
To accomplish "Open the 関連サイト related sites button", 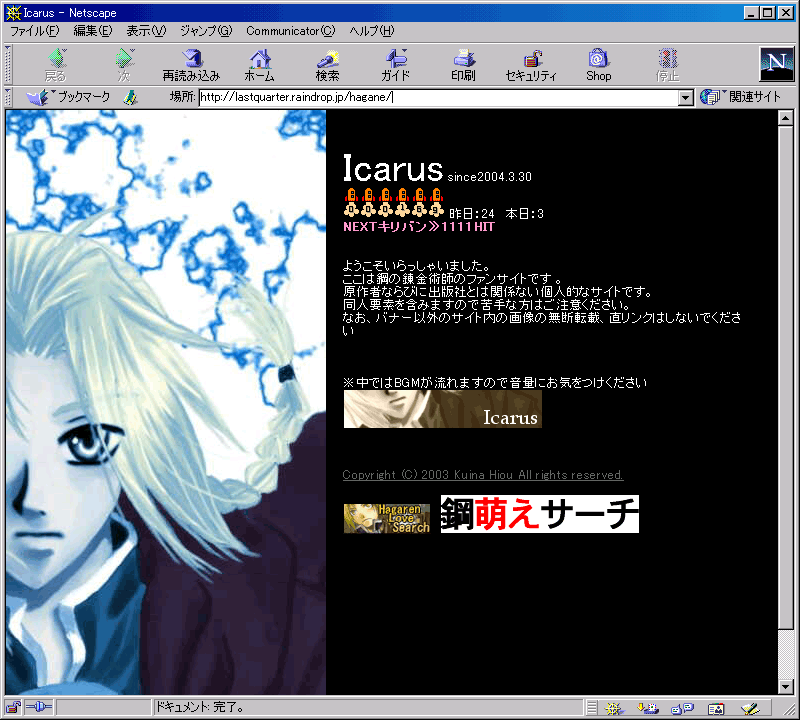I will (x=740, y=96).
